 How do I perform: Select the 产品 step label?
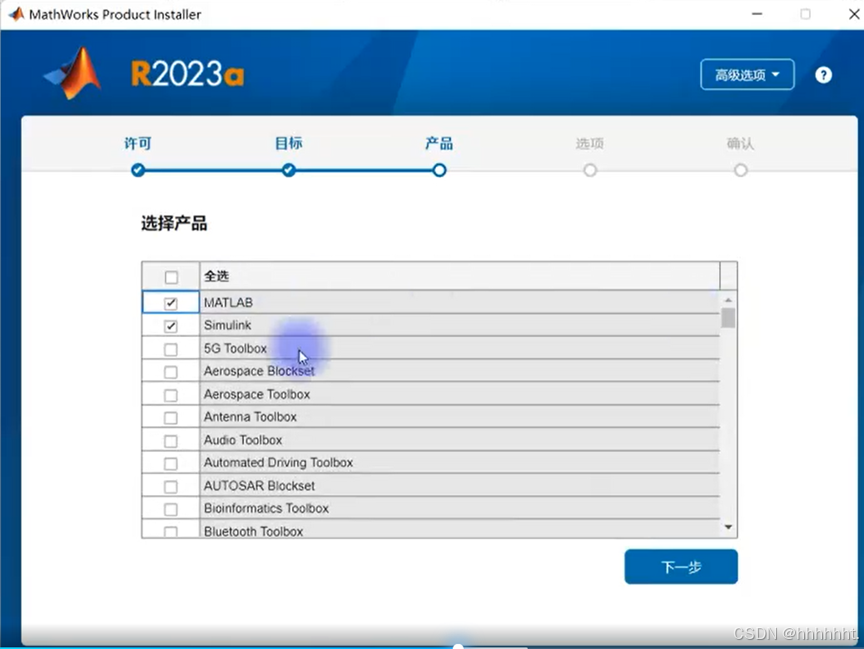point(439,143)
